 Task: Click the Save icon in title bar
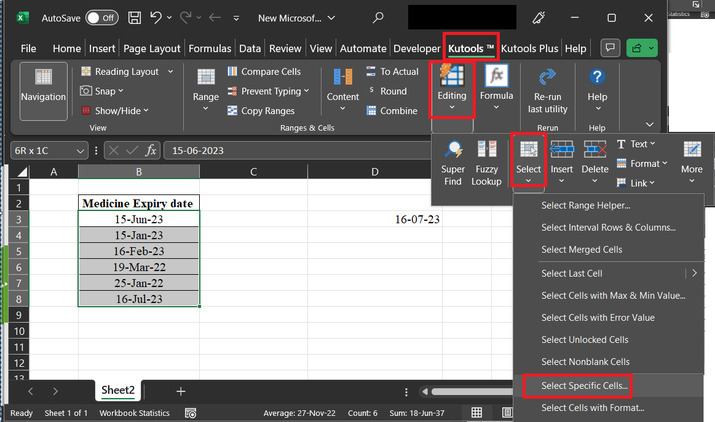coord(134,18)
